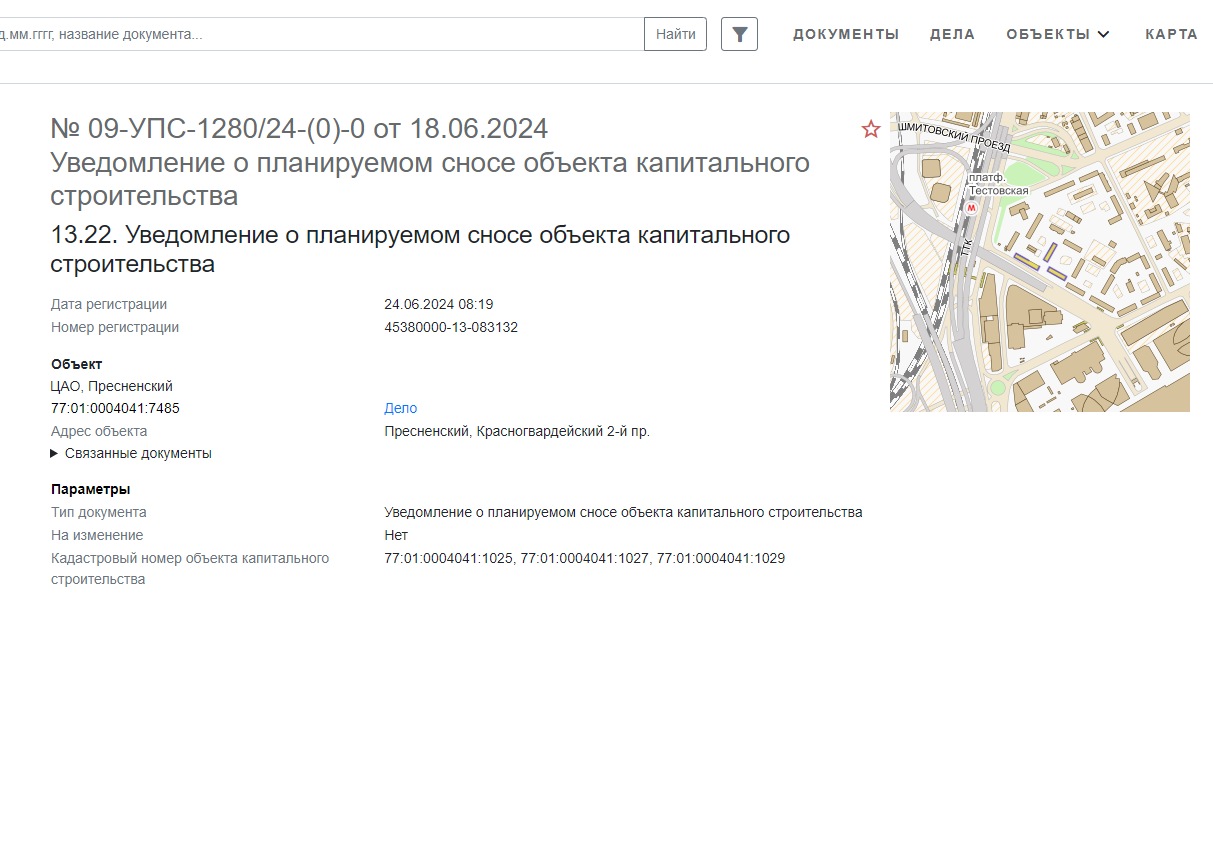This screenshot has width=1213, height=867.
Task: Click the Найти search button
Action: 676,34
